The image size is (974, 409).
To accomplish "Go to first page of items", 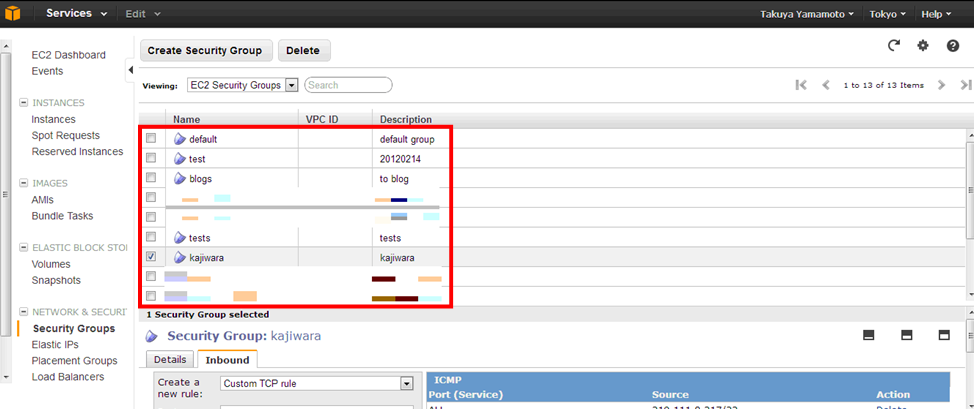I will 801,85.
